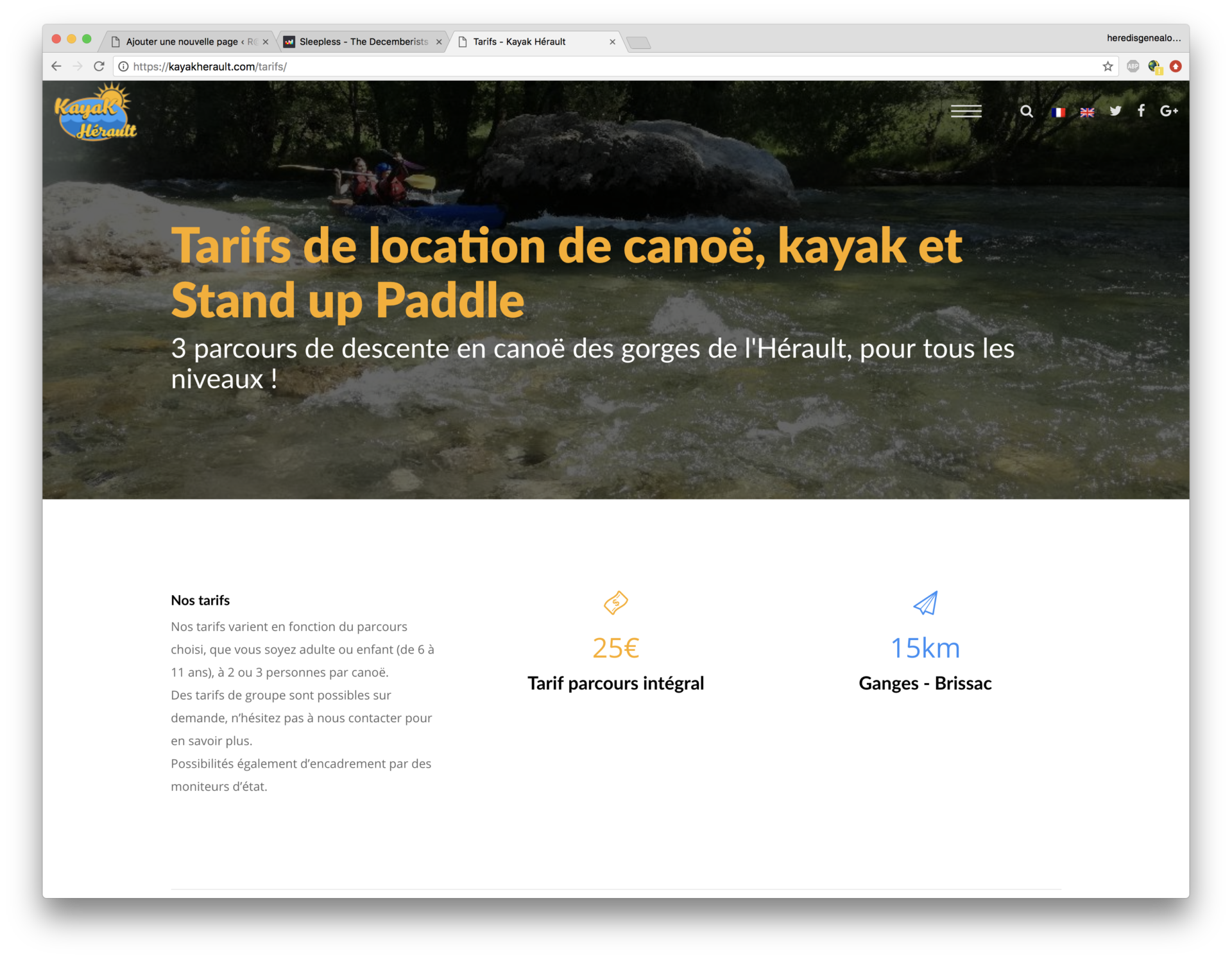Click the Kayak Hérault logo

[96, 112]
